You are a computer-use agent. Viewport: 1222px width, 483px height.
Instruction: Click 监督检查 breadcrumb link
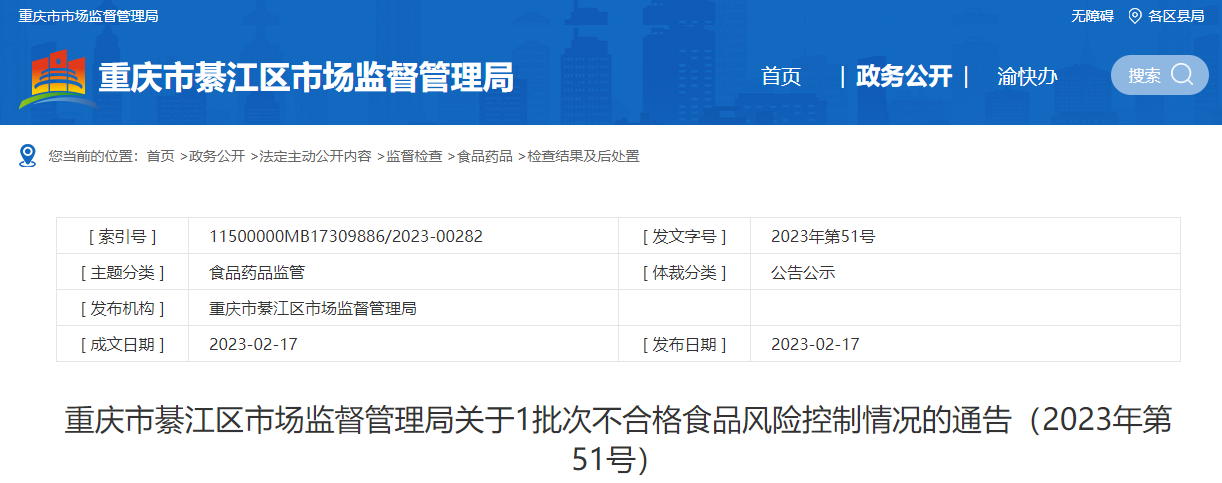[x=414, y=156]
